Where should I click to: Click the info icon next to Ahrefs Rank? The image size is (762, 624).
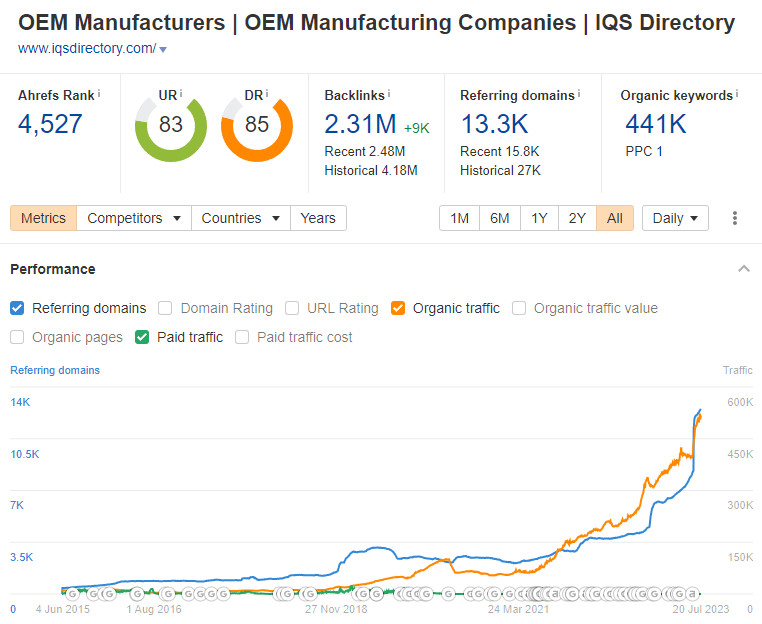click(x=100, y=93)
